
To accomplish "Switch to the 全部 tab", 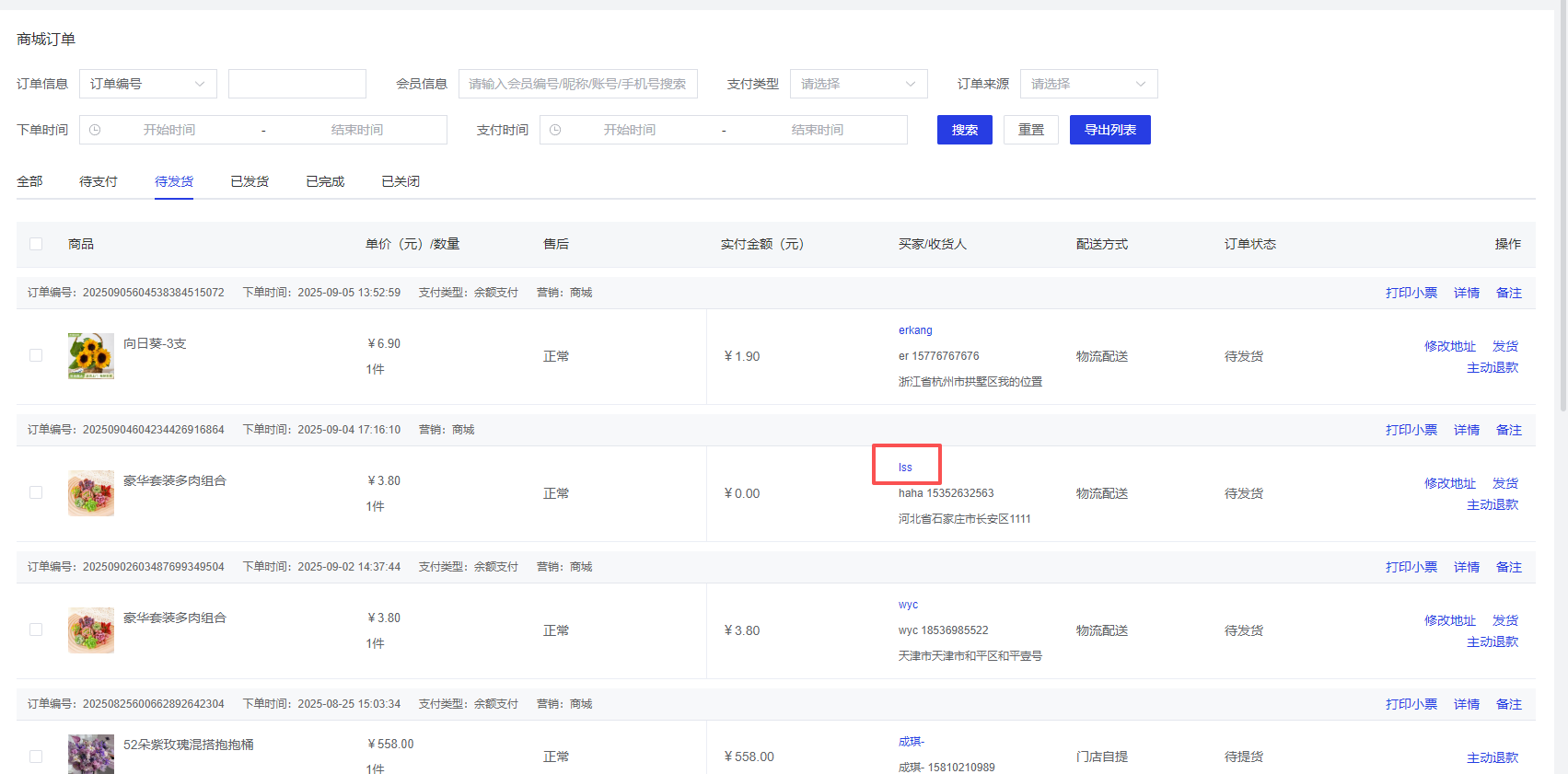I will pos(29,181).
